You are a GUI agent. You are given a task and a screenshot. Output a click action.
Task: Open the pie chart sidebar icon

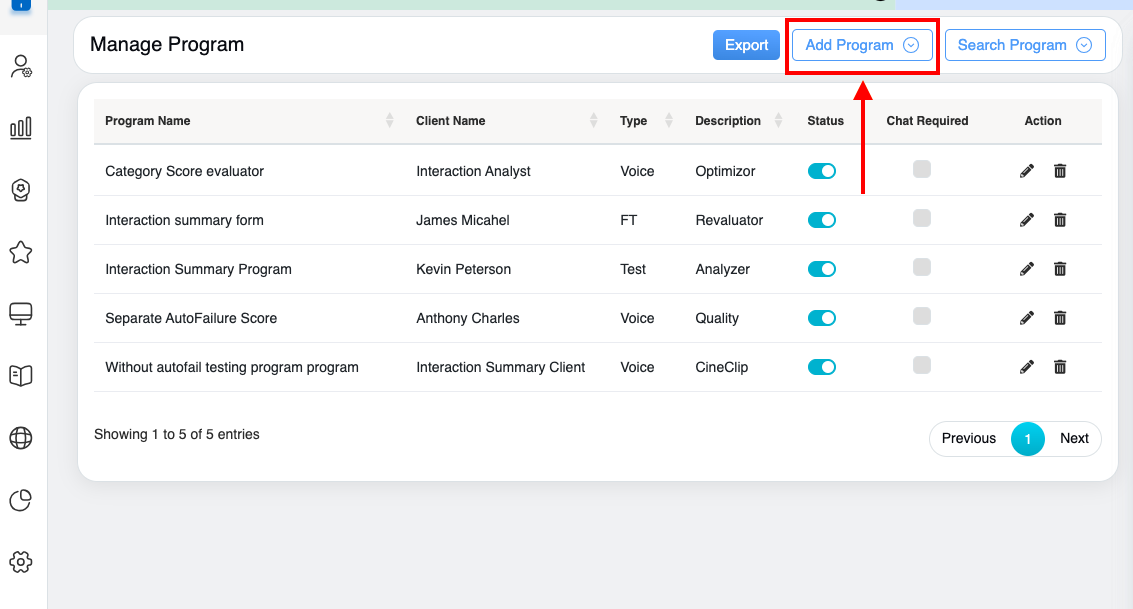pyautogui.click(x=21, y=500)
